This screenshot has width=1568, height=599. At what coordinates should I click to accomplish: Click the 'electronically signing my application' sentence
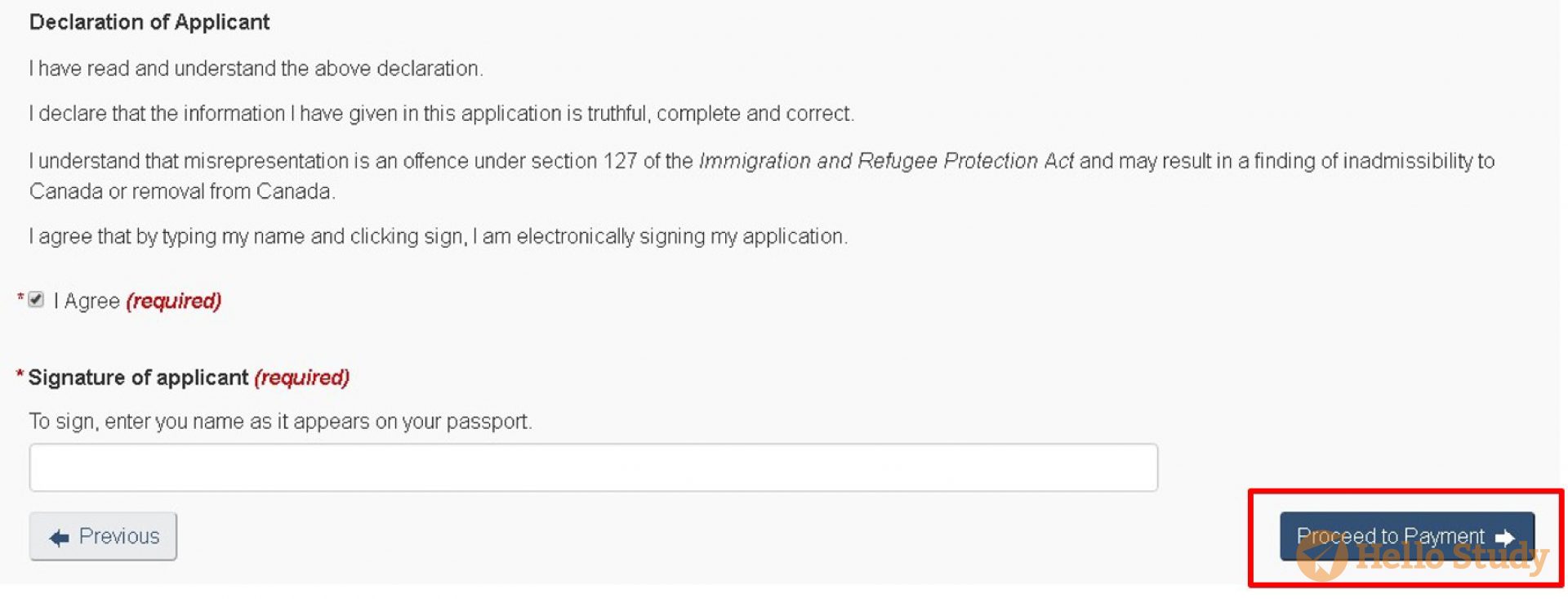pos(439,237)
